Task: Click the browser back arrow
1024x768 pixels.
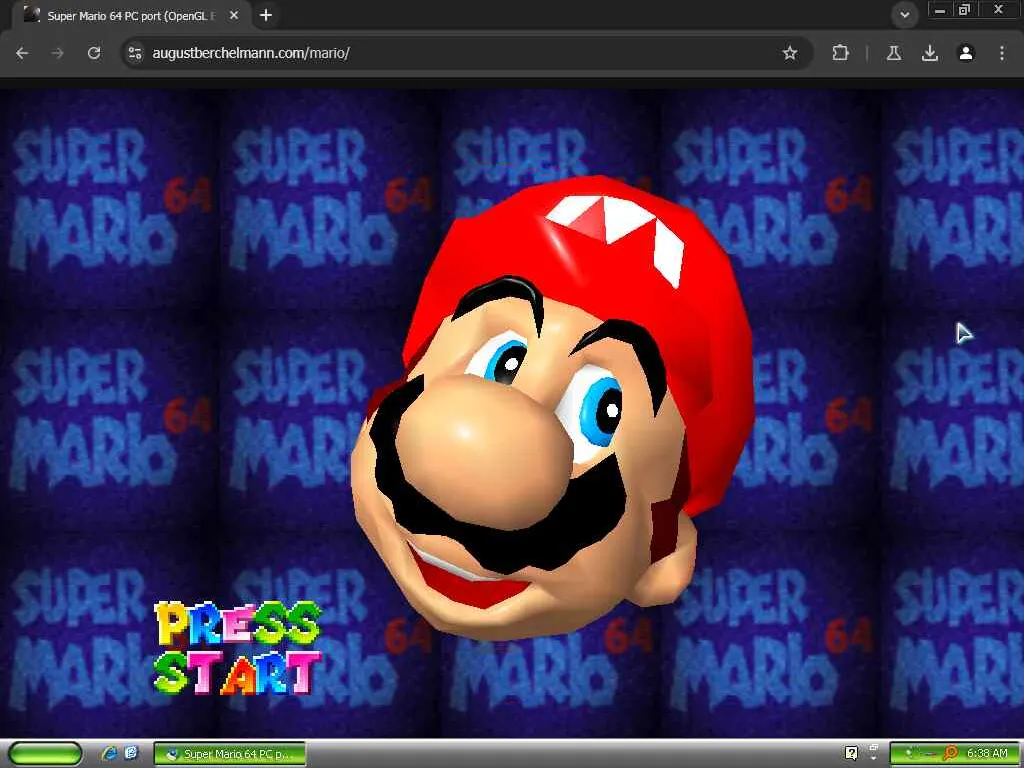Action: point(22,53)
